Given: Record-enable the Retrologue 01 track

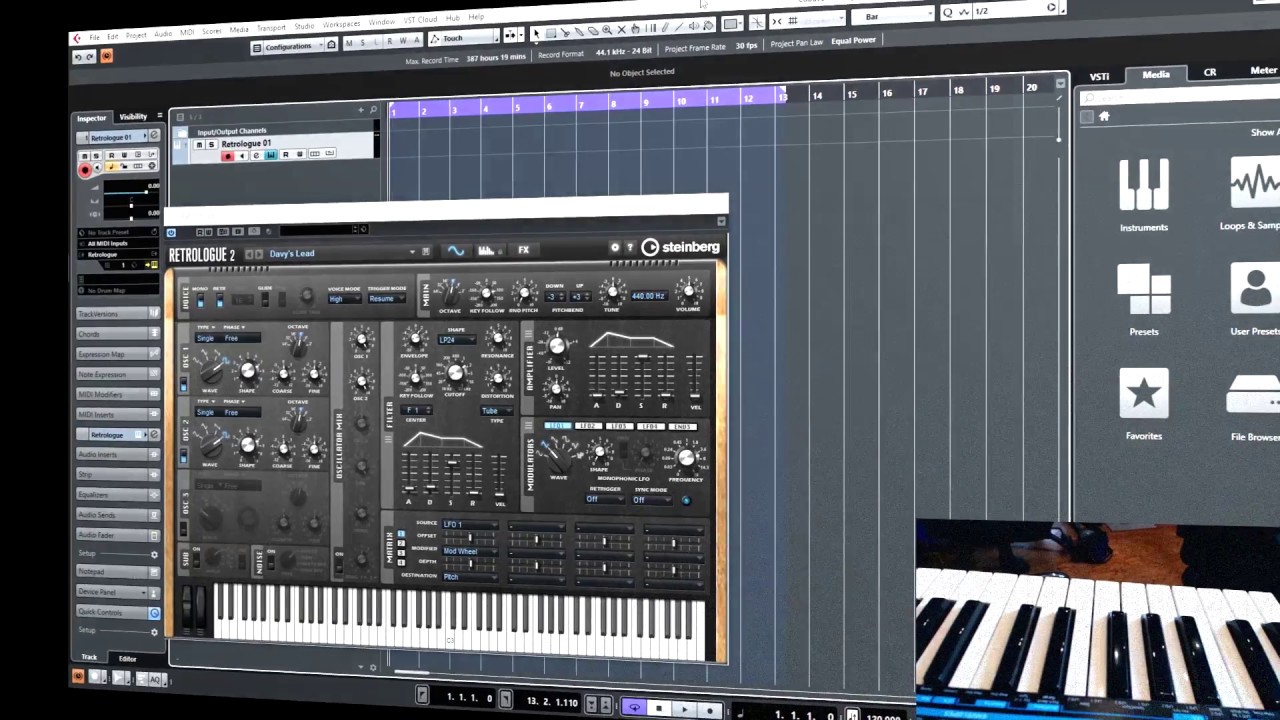Looking at the screenshot, I should coord(228,156).
